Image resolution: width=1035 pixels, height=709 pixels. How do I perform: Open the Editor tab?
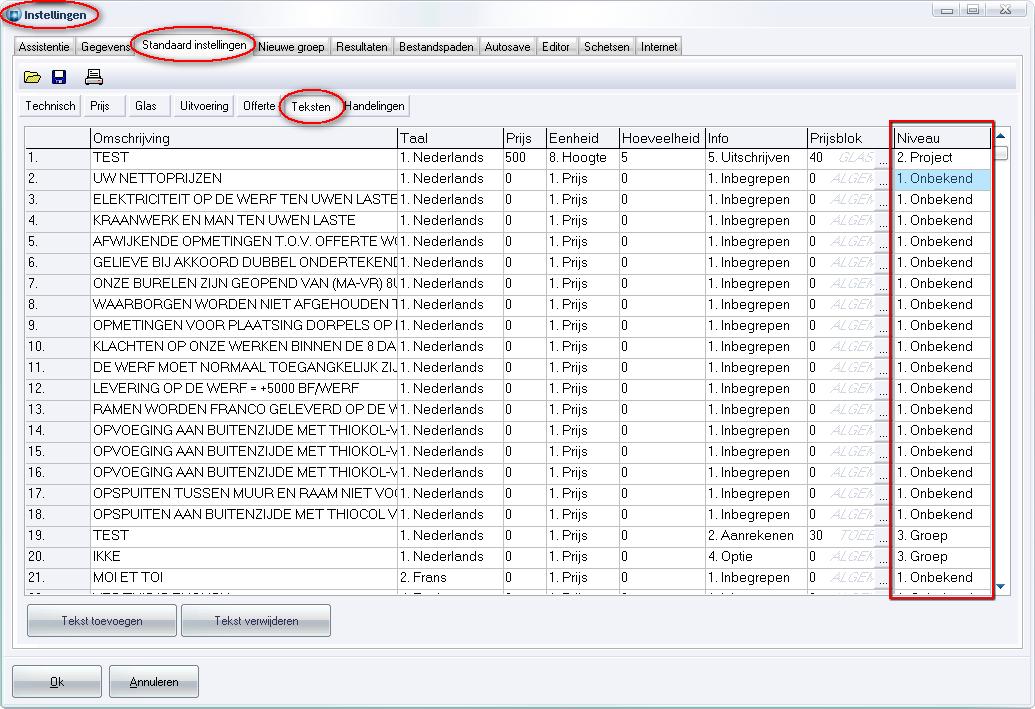(x=556, y=47)
